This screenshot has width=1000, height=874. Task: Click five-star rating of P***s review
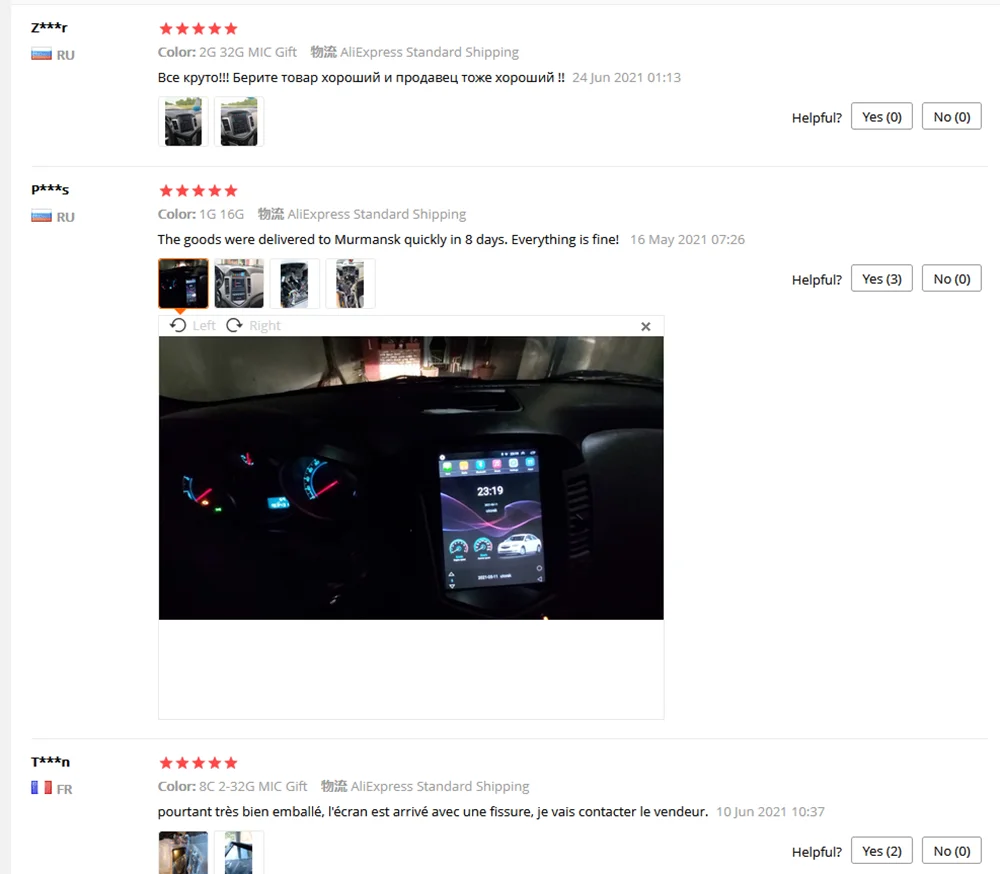(x=198, y=191)
